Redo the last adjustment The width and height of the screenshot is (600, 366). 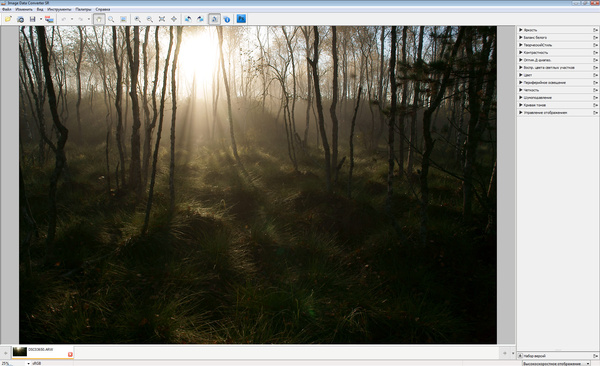[x=81, y=19]
